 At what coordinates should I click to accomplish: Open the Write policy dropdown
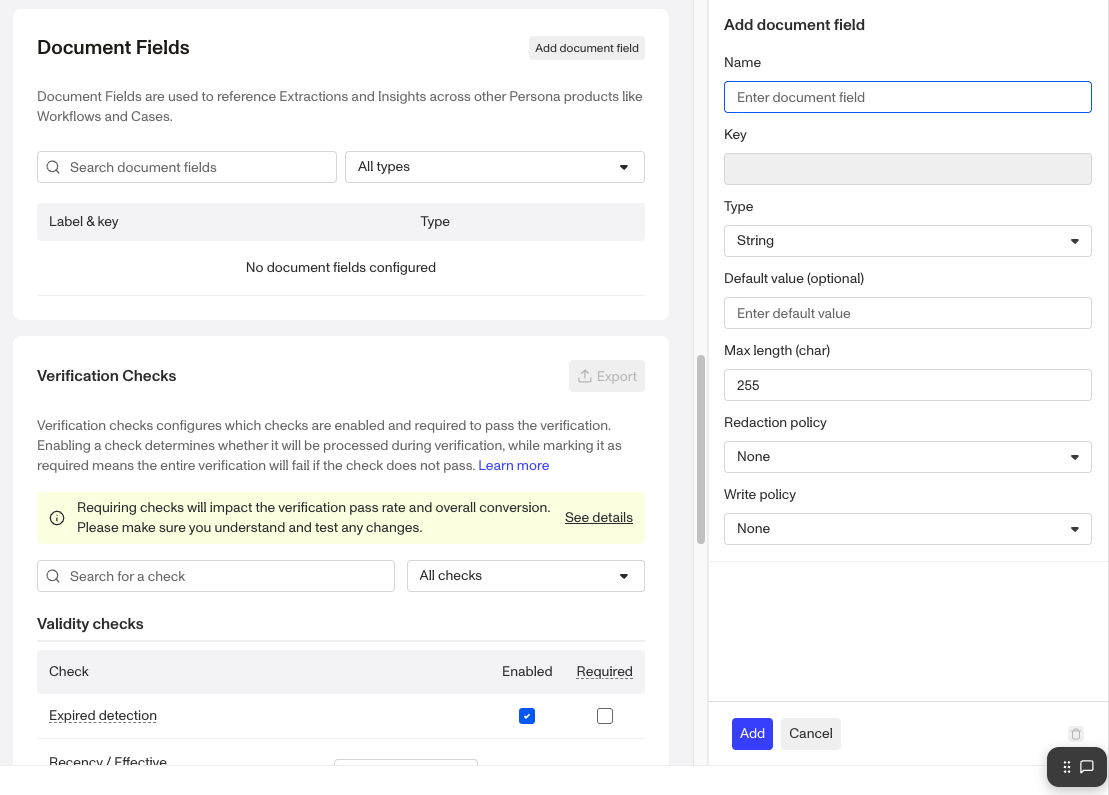click(x=907, y=529)
